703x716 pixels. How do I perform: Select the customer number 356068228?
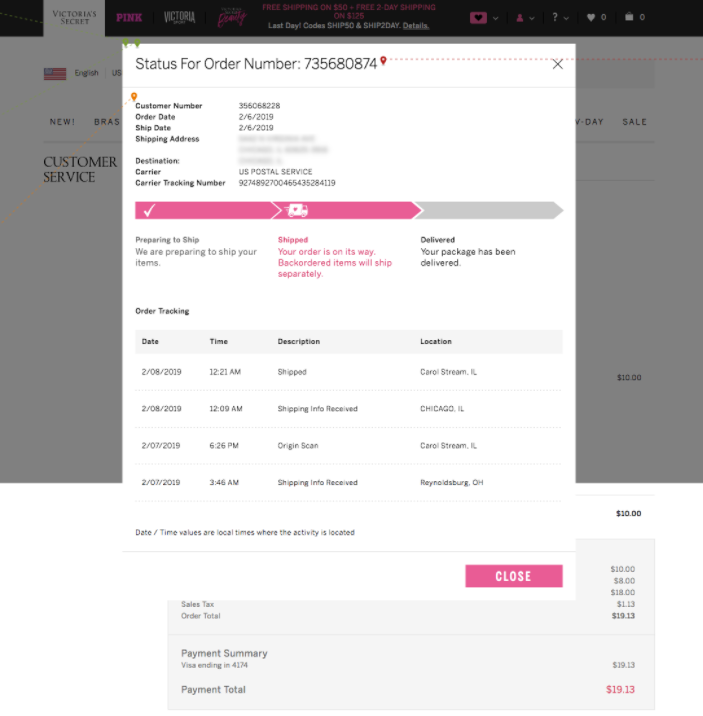(259, 105)
